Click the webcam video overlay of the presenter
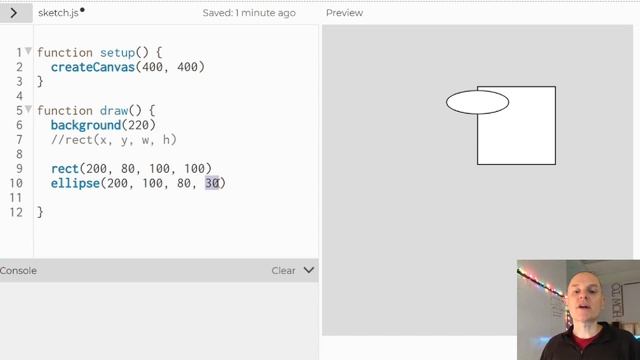This screenshot has width=640, height=360. [x=578, y=310]
